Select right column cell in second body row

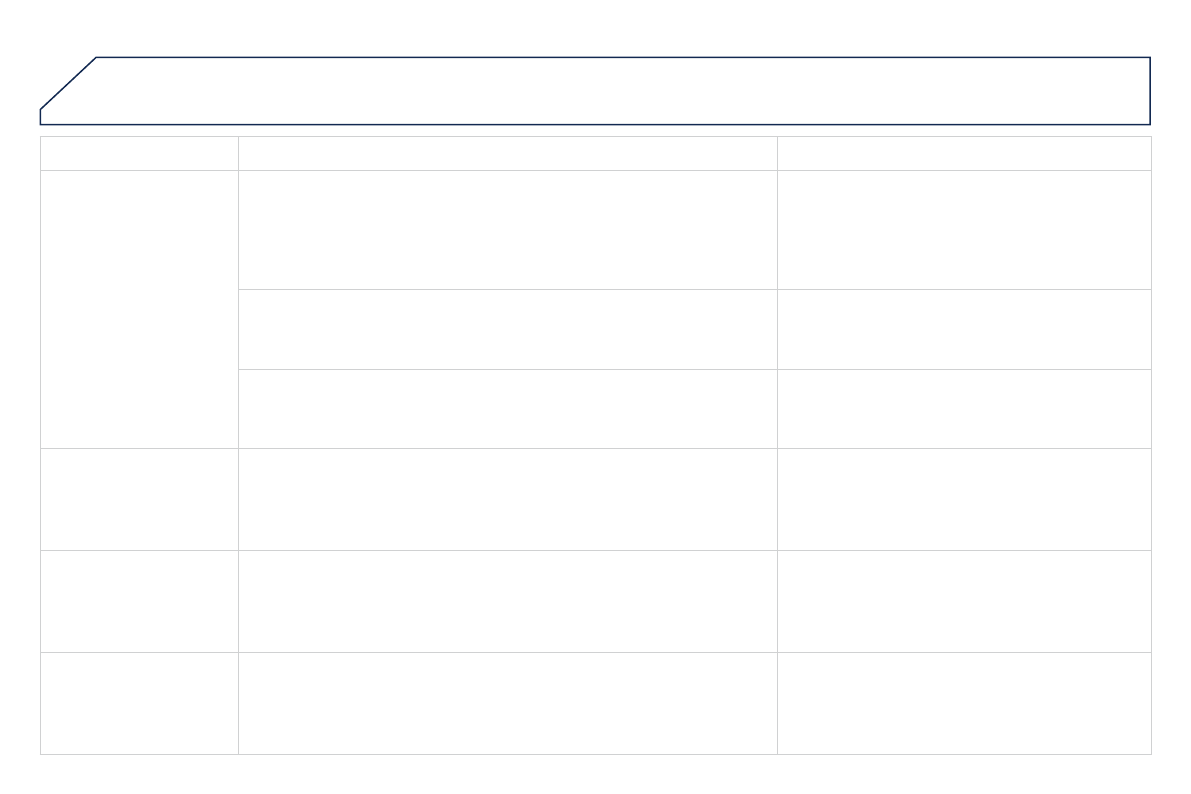click(964, 329)
